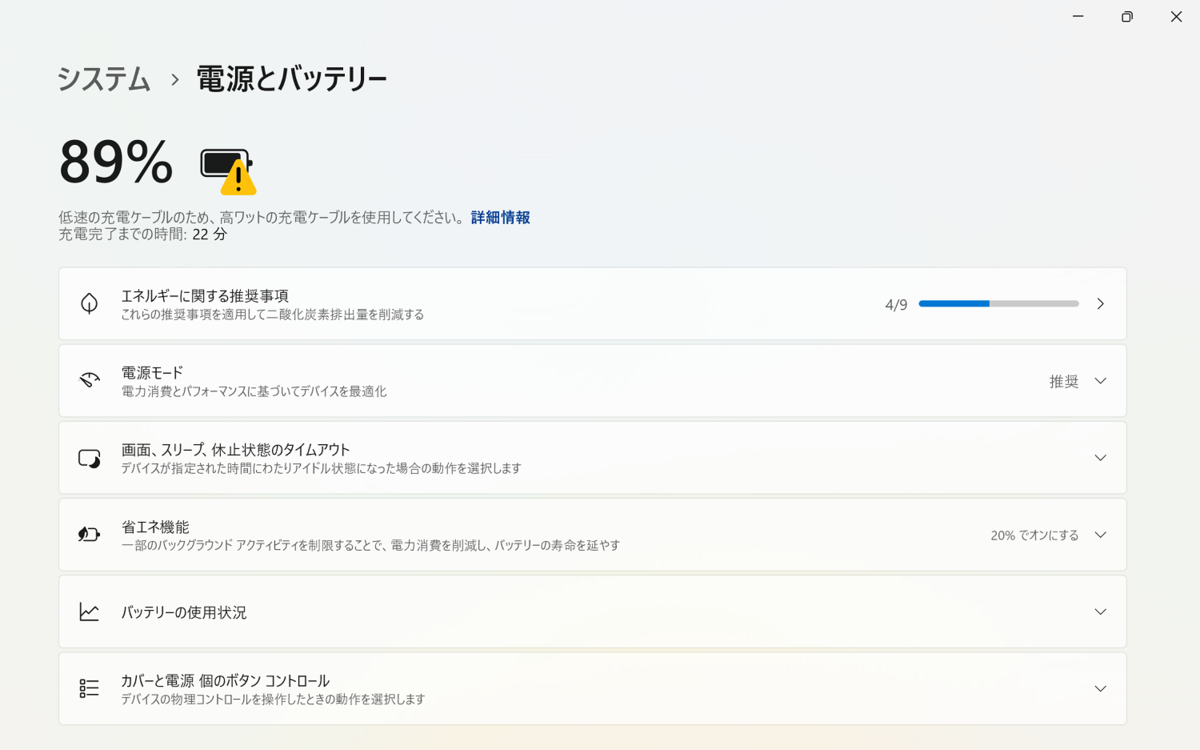Go back to システム settings page
The image size is (1200, 750).
103,76
